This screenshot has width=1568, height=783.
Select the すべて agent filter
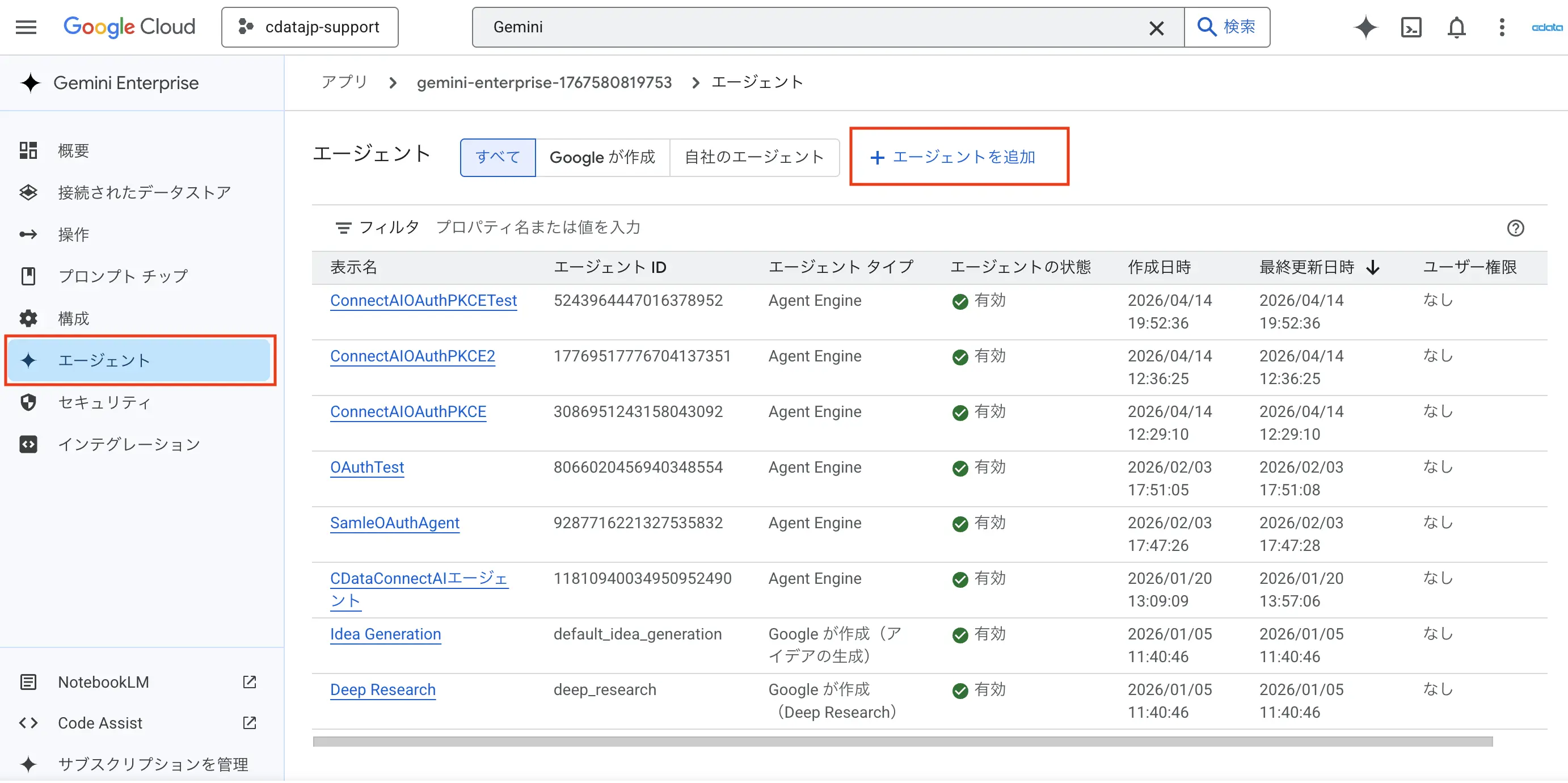pos(498,157)
